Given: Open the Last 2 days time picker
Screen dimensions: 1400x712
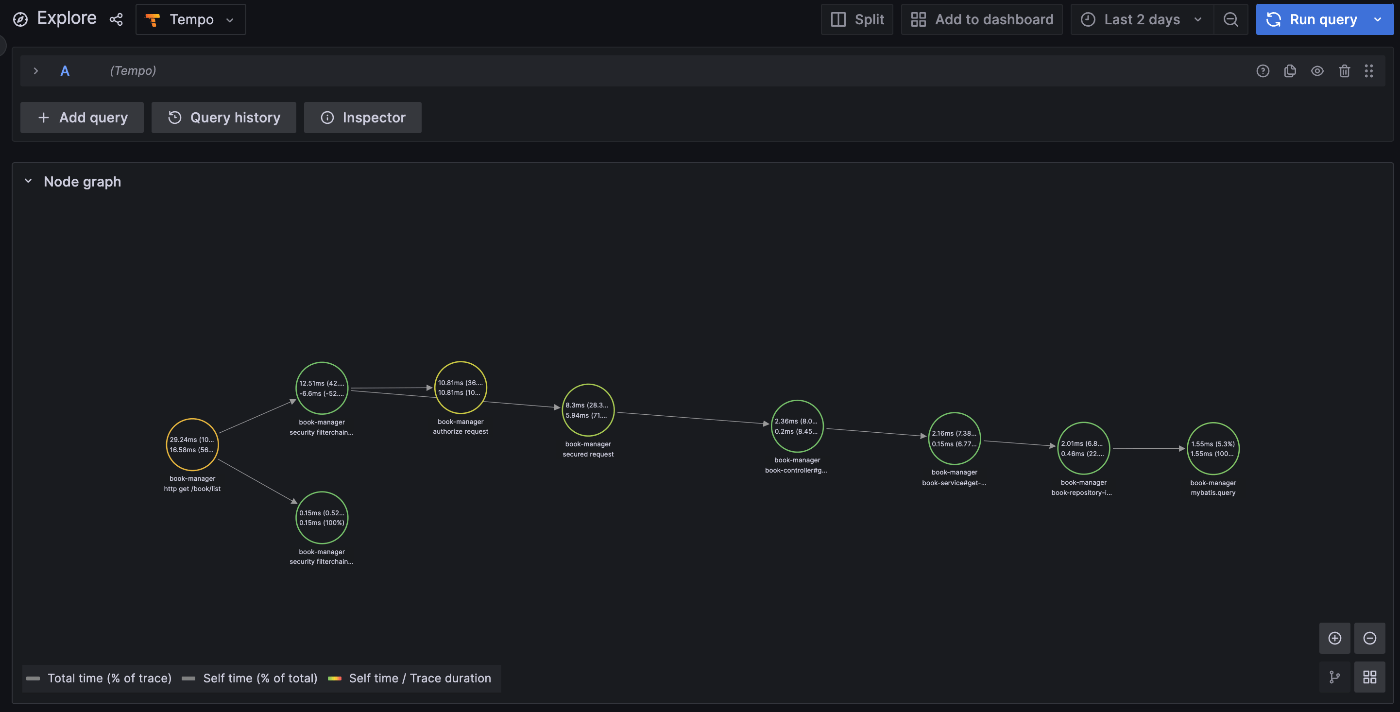Looking at the screenshot, I should pyautogui.click(x=1143, y=19).
